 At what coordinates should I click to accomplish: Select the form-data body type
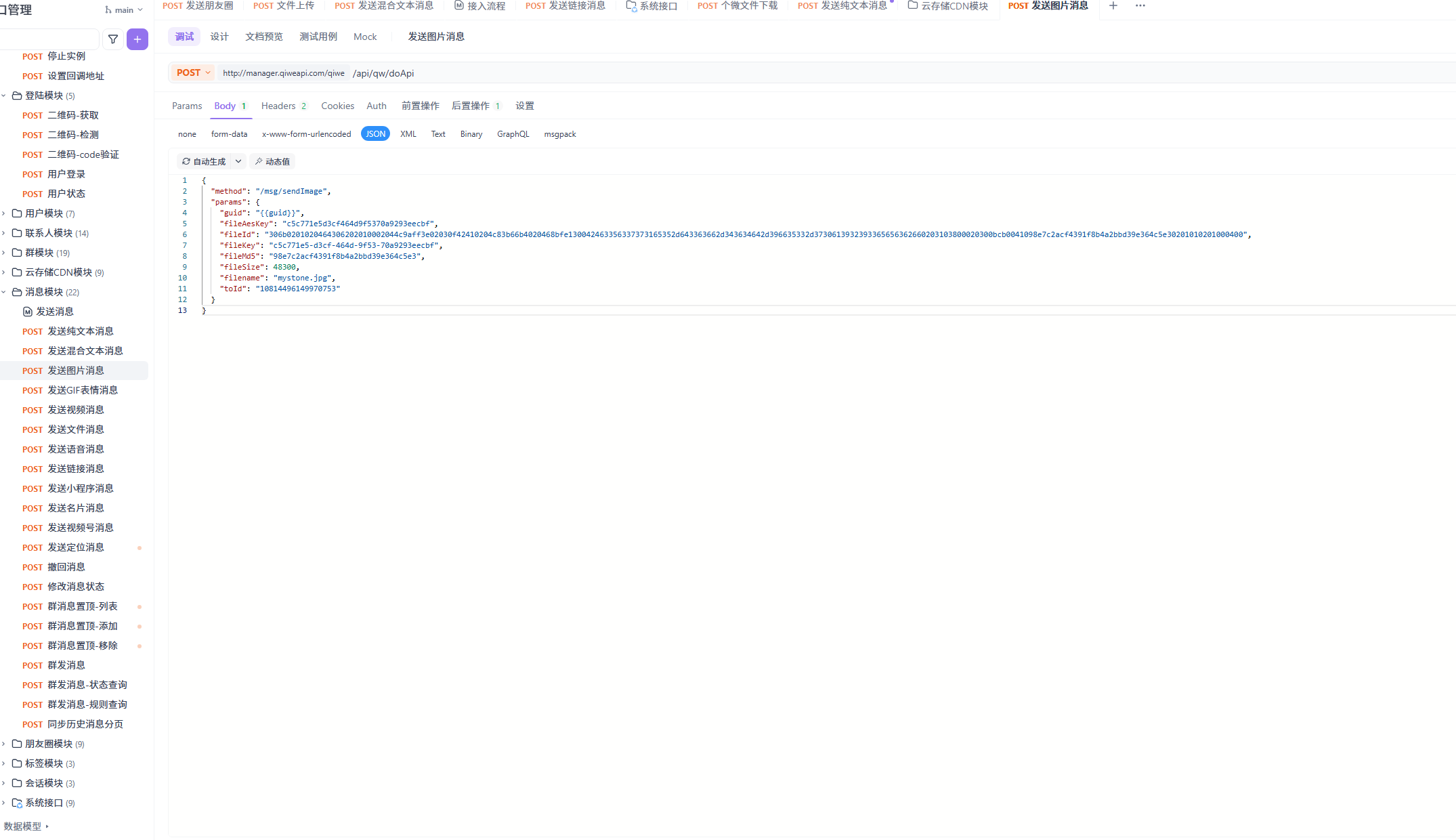pyautogui.click(x=229, y=134)
